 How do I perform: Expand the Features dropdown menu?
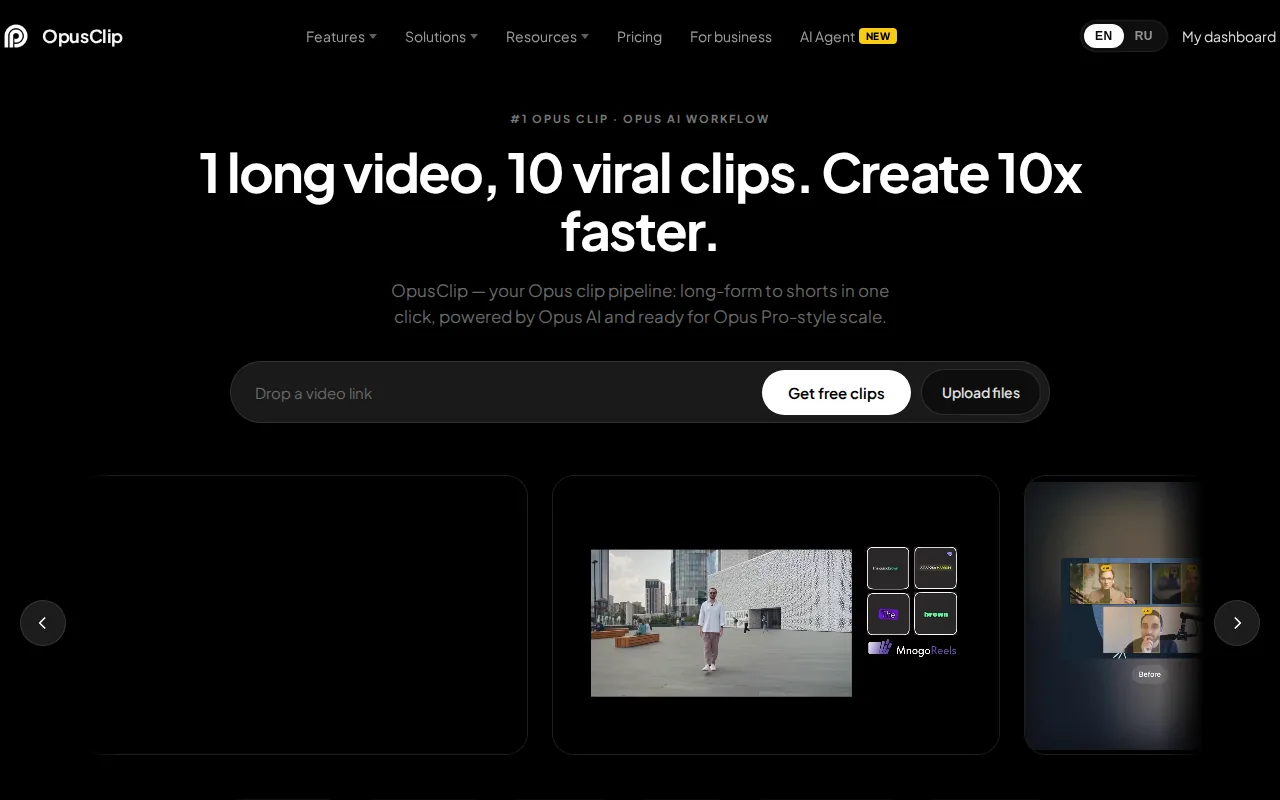[x=341, y=37]
